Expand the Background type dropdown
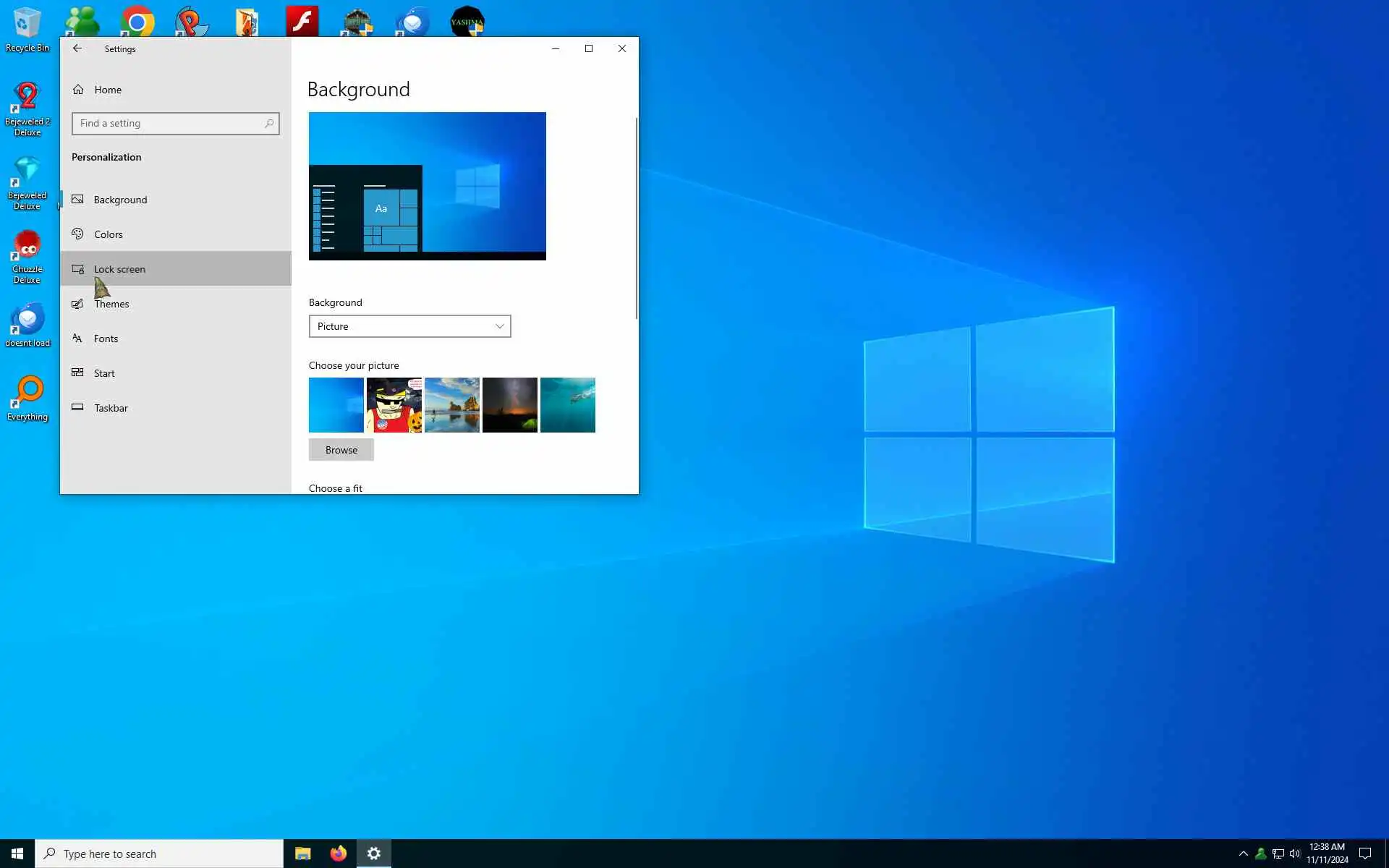The height and width of the screenshot is (868, 1389). point(409,326)
